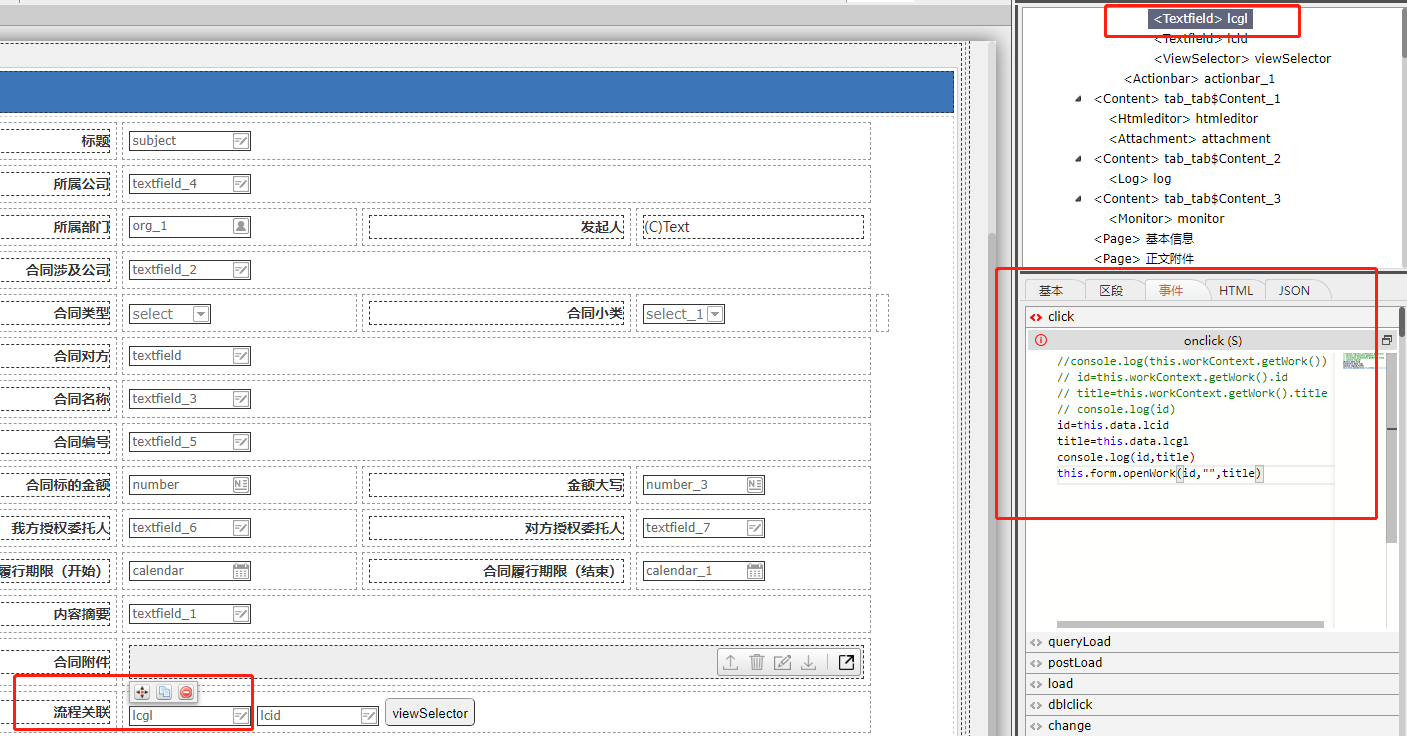Select the Page 正文附件 tree node

tap(1144, 259)
